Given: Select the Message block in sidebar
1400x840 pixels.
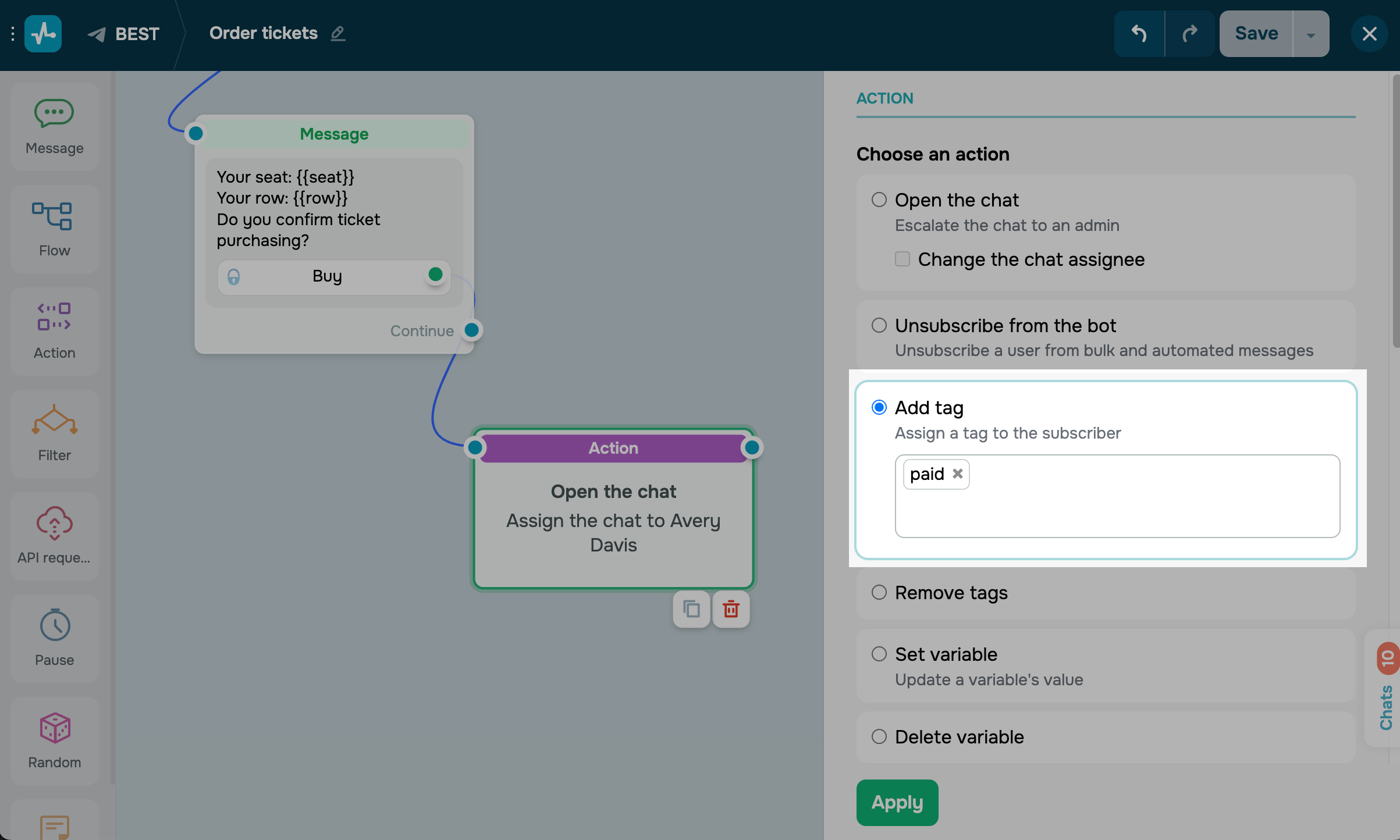Looking at the screenshot, I should click(54, 126).
